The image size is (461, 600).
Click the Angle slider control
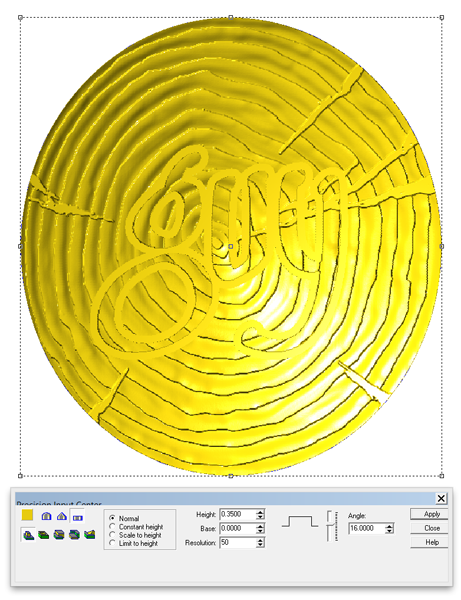(x=332, y=526)
